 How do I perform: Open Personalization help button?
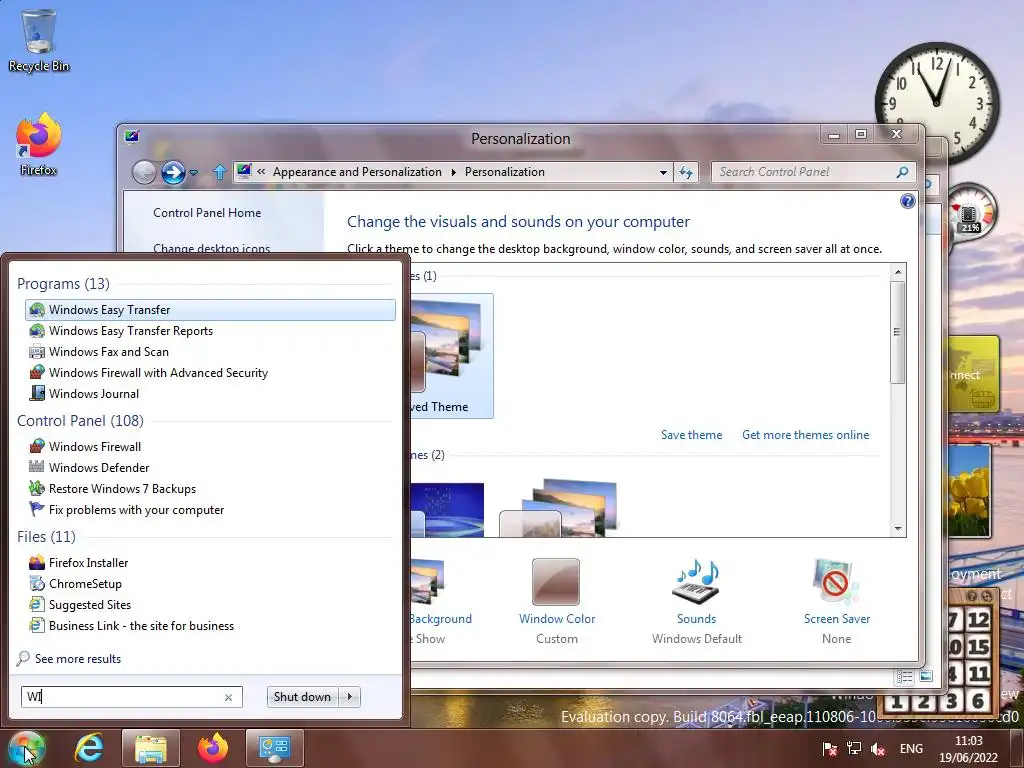[x=907, y=201]
